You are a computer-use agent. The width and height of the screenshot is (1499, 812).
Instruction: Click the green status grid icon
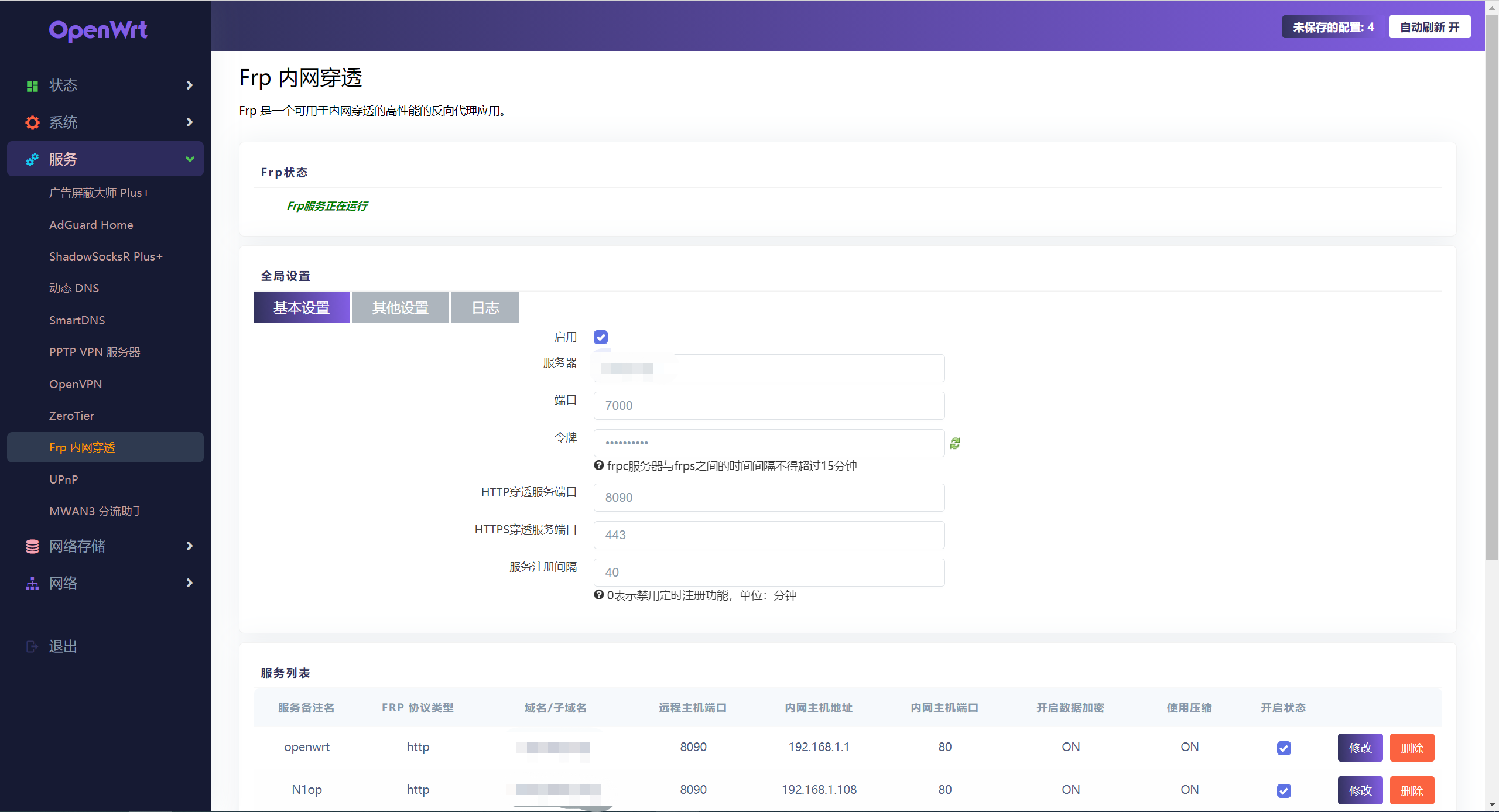(x=32, y=86)
